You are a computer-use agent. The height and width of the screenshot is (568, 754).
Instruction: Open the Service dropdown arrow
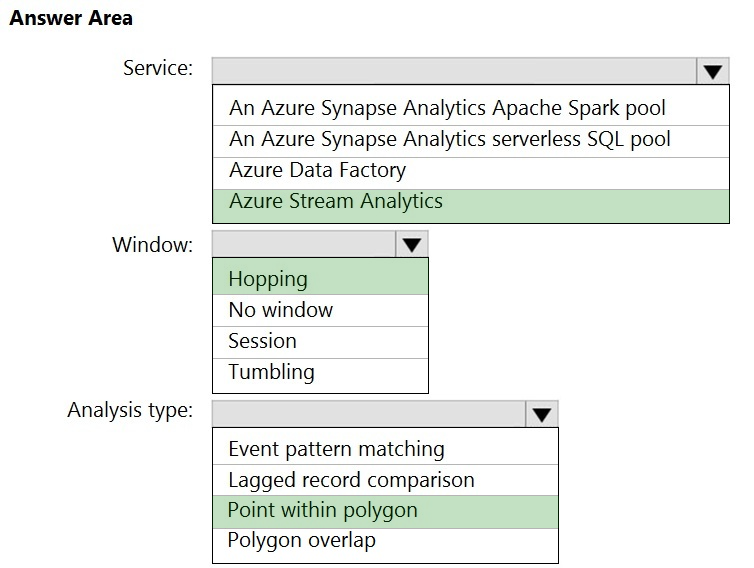(x=711, y=71)
